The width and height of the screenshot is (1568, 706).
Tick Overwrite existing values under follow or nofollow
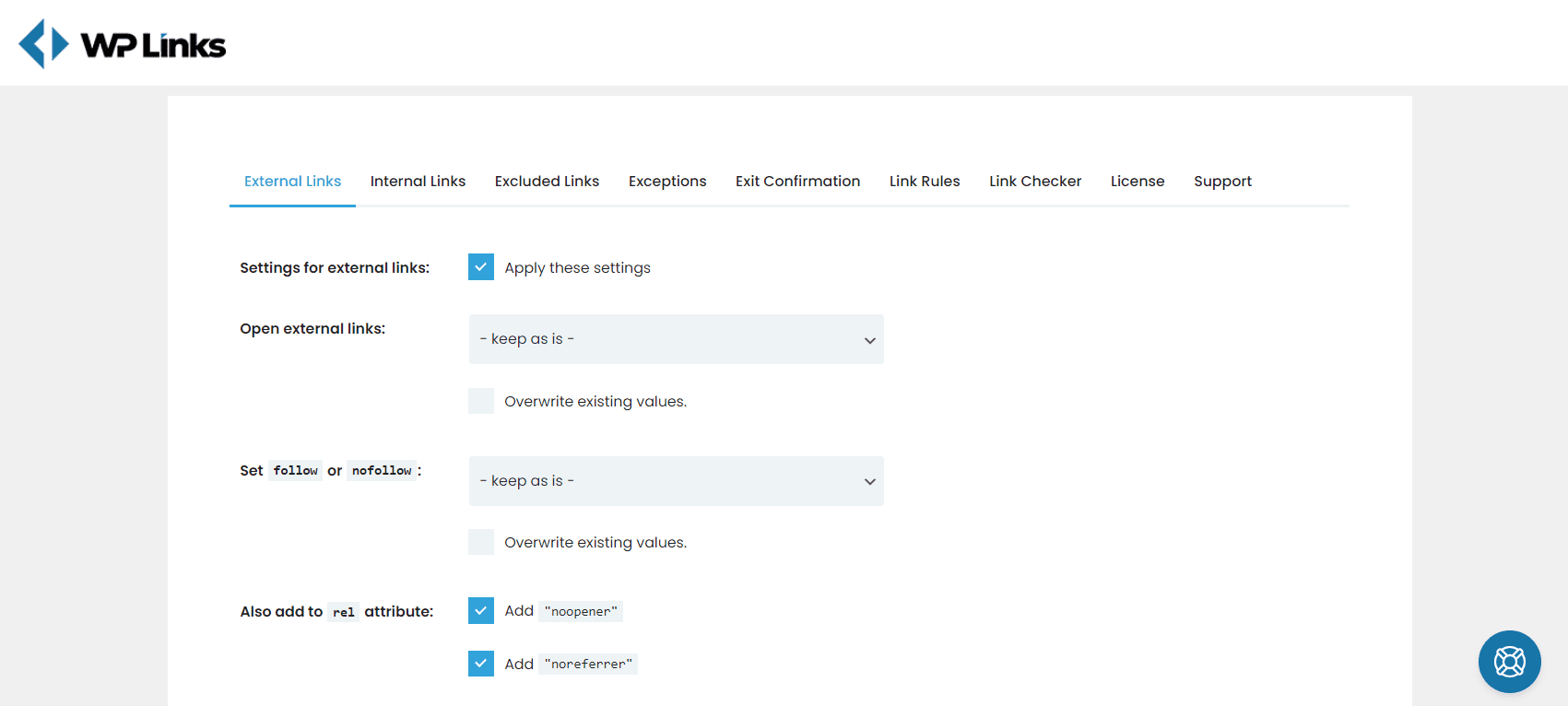click(481, 542)
